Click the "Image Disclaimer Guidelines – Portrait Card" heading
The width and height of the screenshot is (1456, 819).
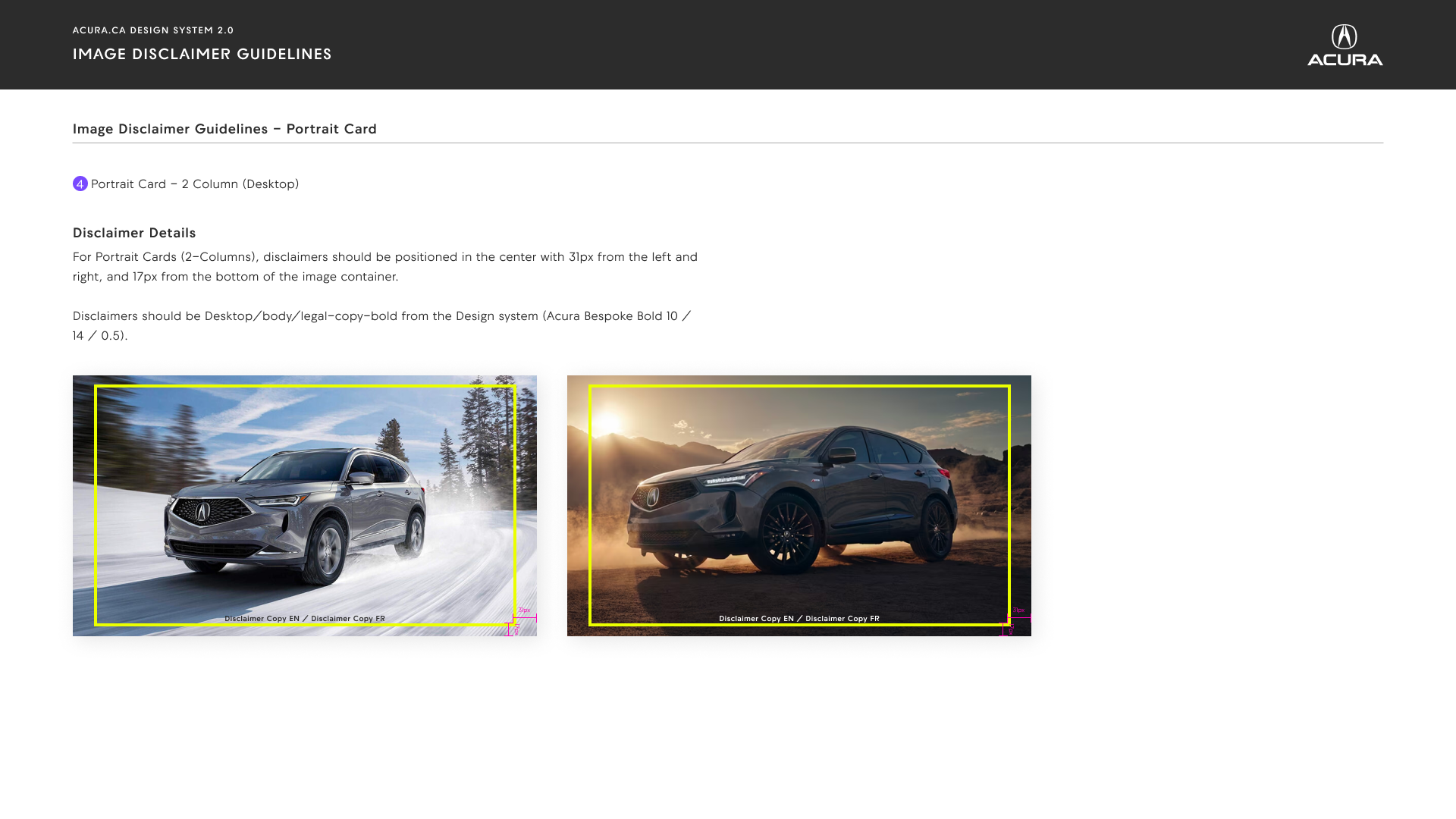224,129
